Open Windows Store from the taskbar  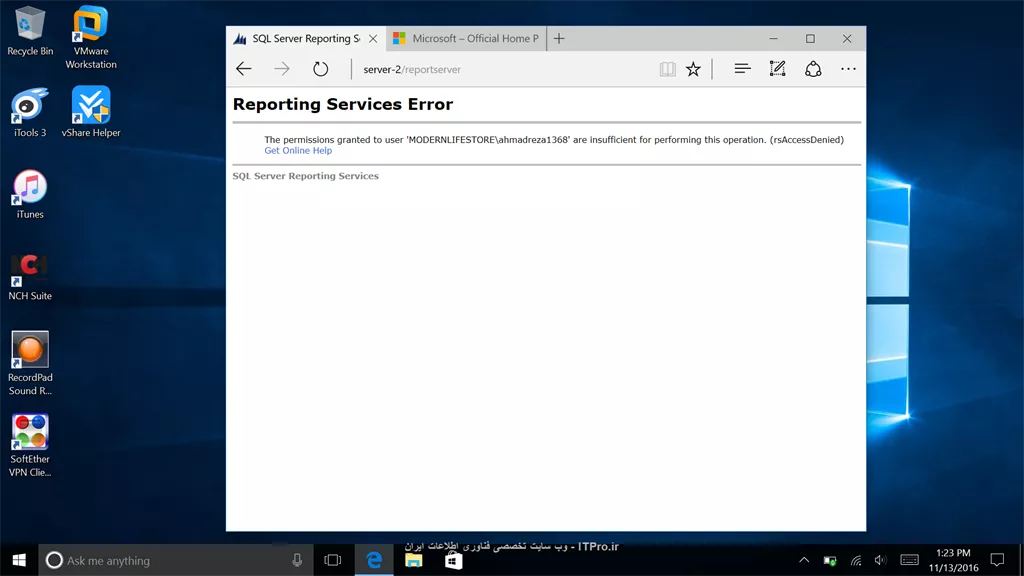pos(453,560)
